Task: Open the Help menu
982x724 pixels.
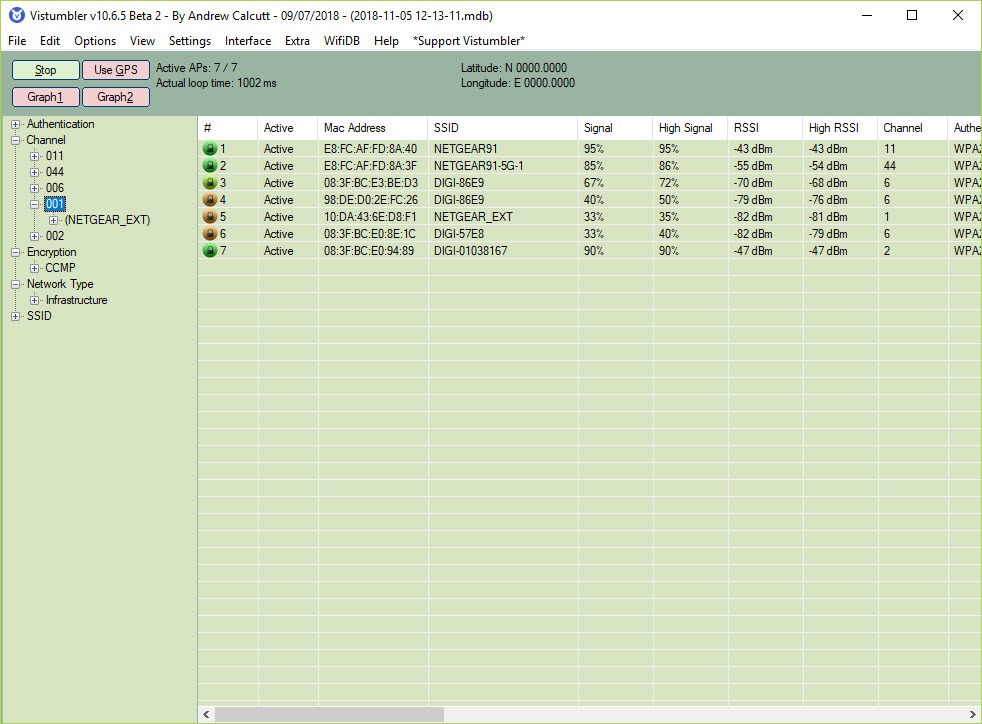Action: (x=386, y=41)
